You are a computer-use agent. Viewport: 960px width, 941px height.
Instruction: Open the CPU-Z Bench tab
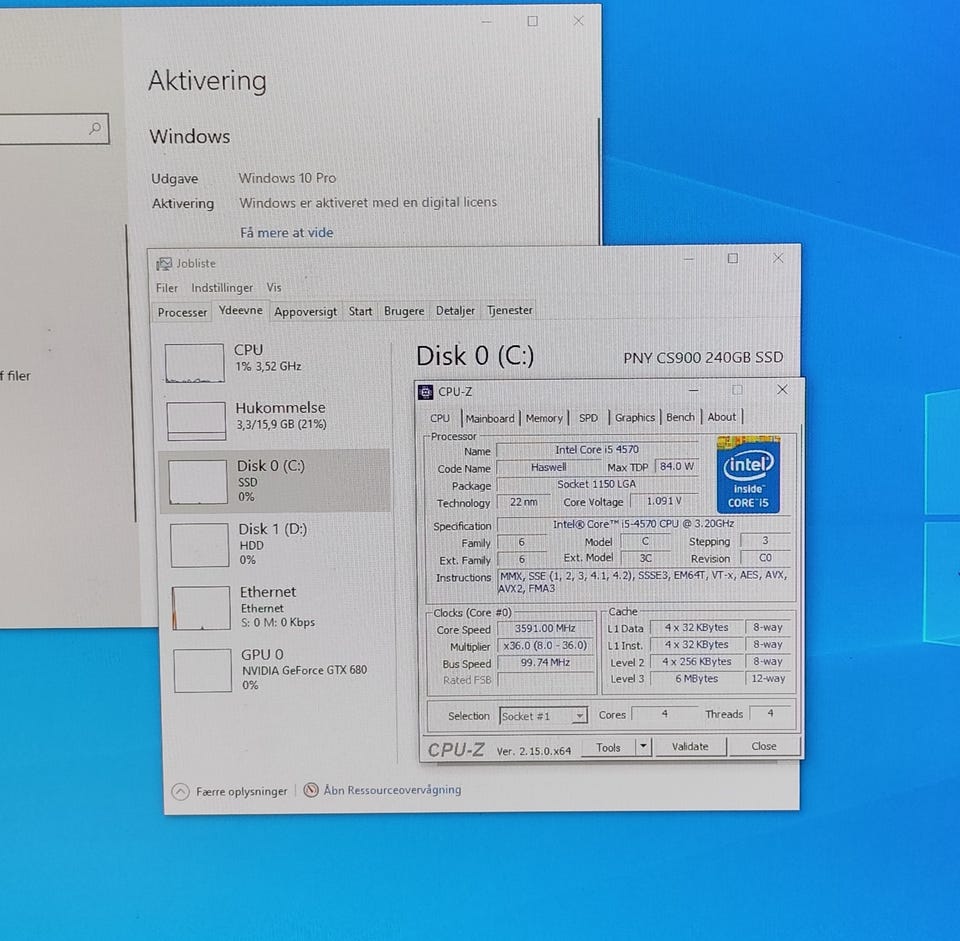click(x=680, y=417)
